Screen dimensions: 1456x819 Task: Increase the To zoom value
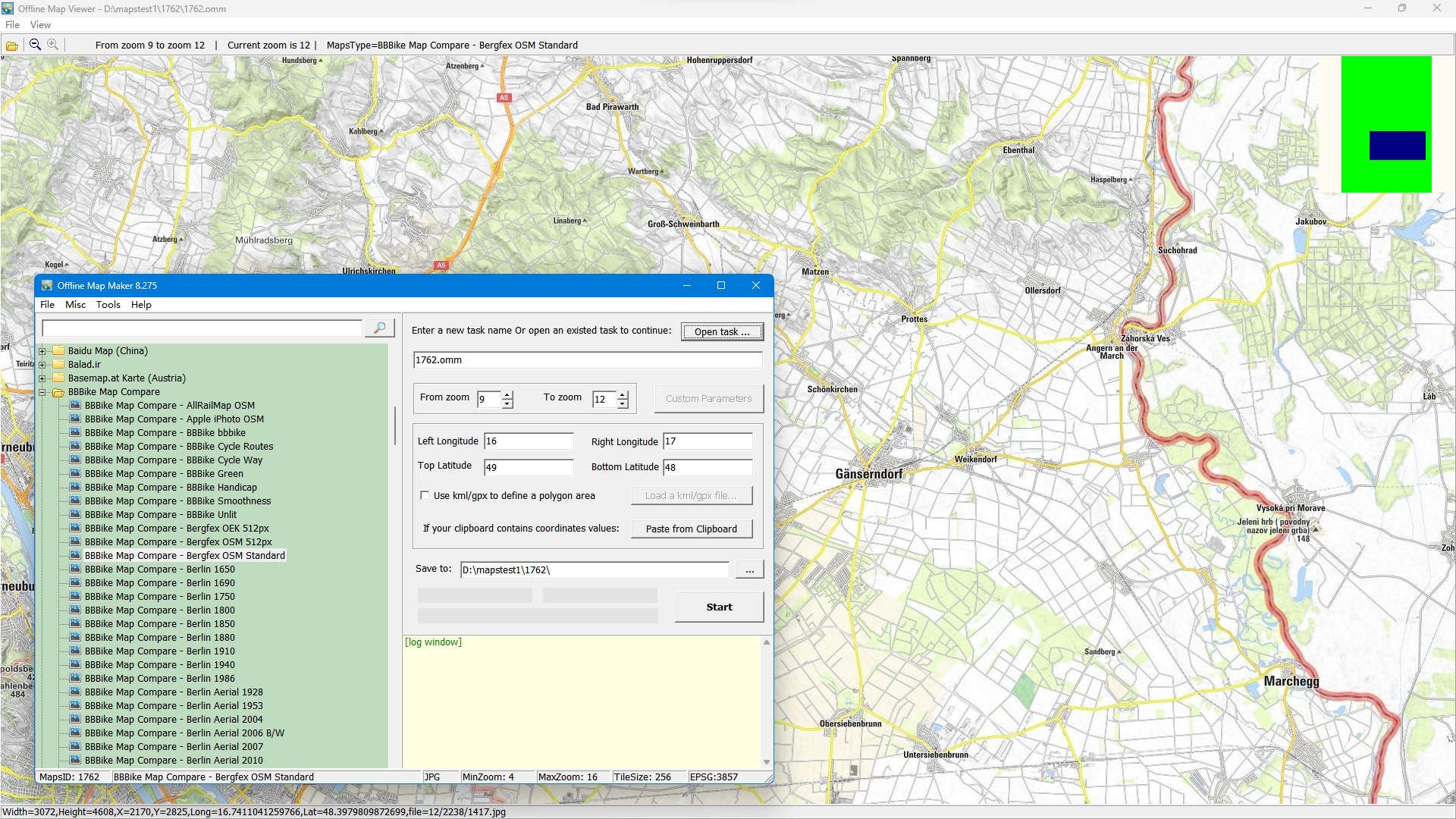[x=623, y=394]
